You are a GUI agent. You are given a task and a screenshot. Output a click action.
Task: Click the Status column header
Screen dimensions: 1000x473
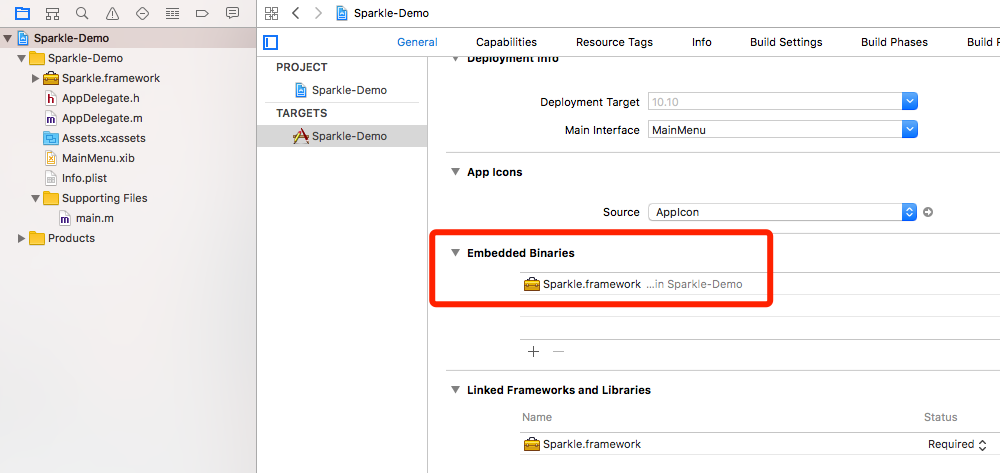(941, 417)
